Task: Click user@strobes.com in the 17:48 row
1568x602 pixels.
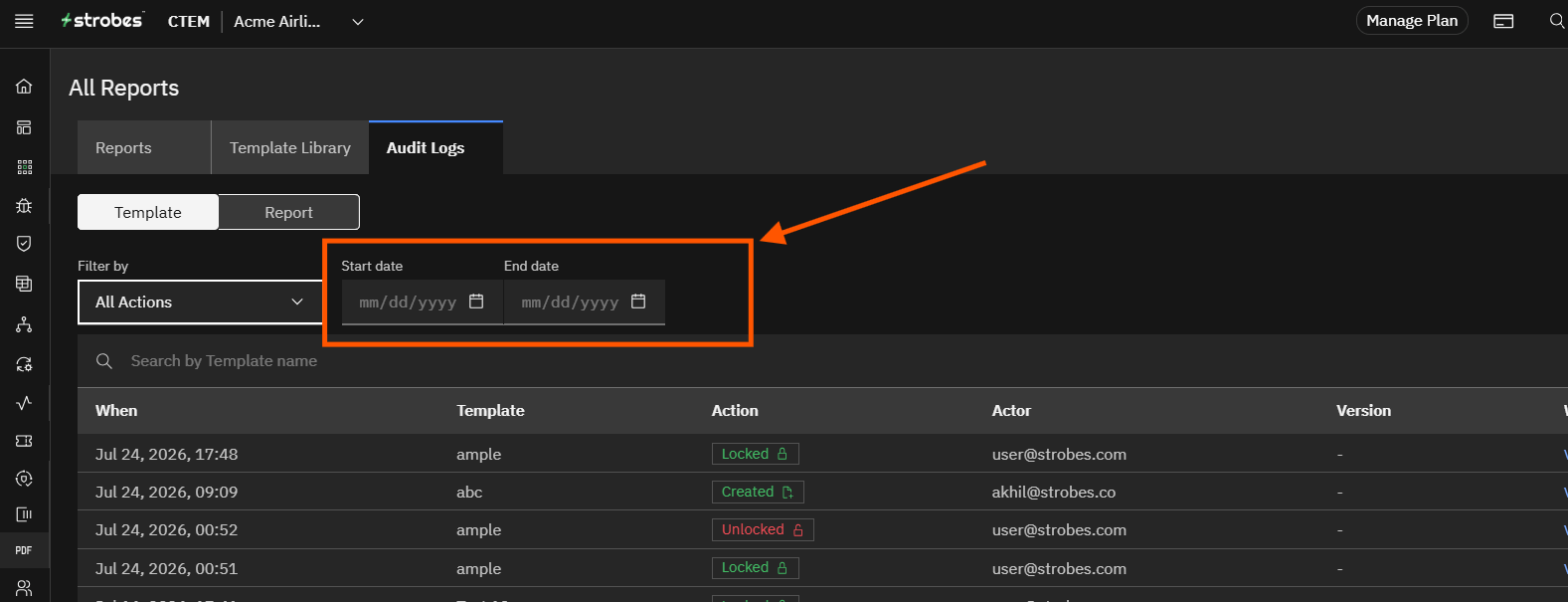Action: point(1059,455)
